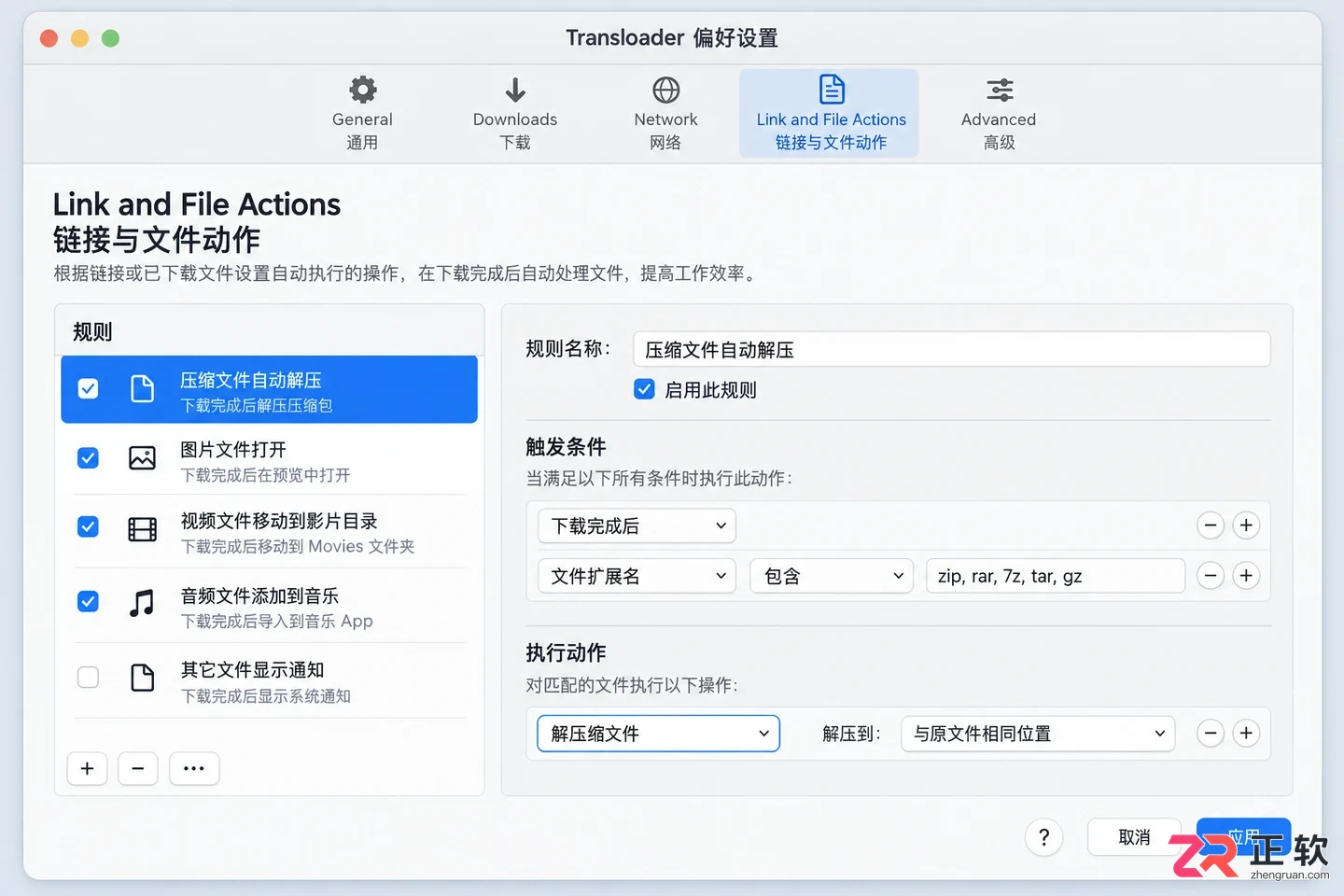The width and height of the screenshot is (1344, 896).
Task: Click the 下载完成后导入到音乐 App subtitle
Action: click(x=276, y=621)
